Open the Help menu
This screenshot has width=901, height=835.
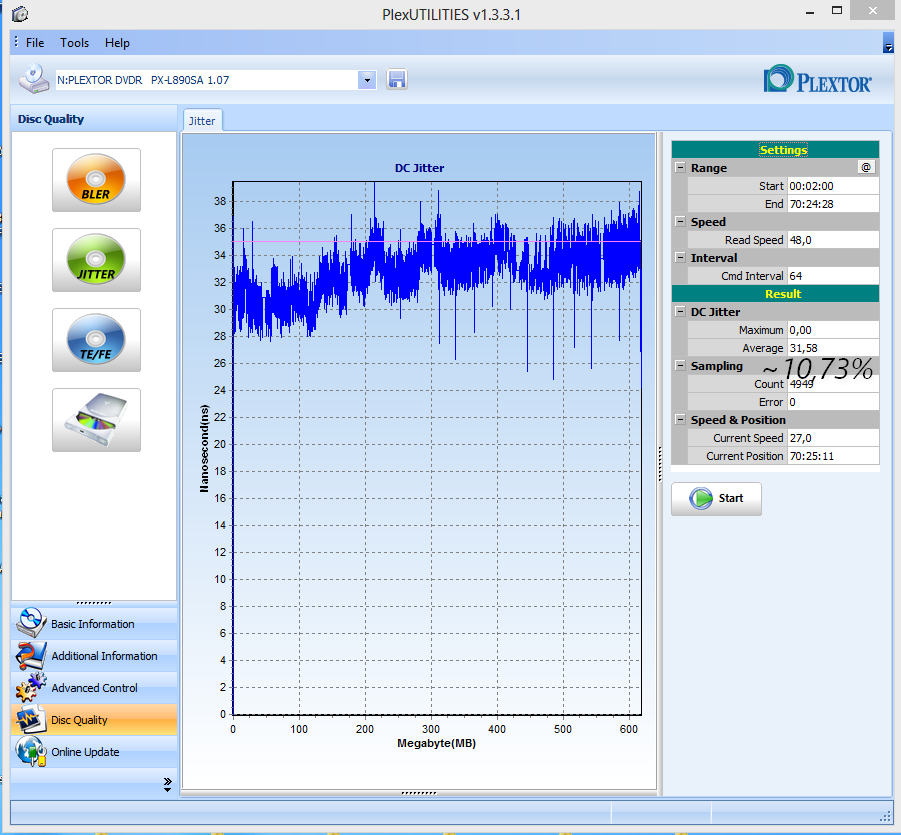(x=117, y=43)
